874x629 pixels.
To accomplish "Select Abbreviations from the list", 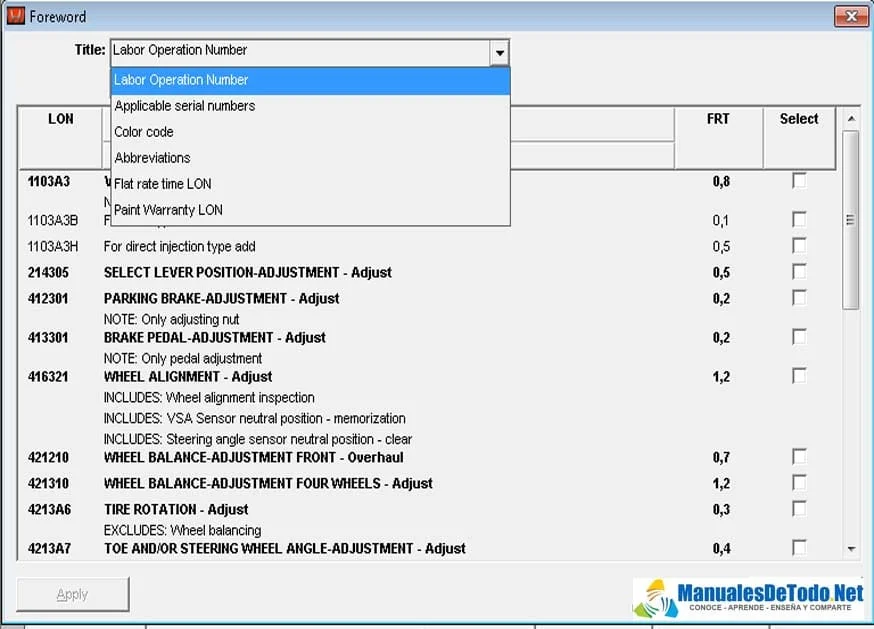I will point(310,158).
